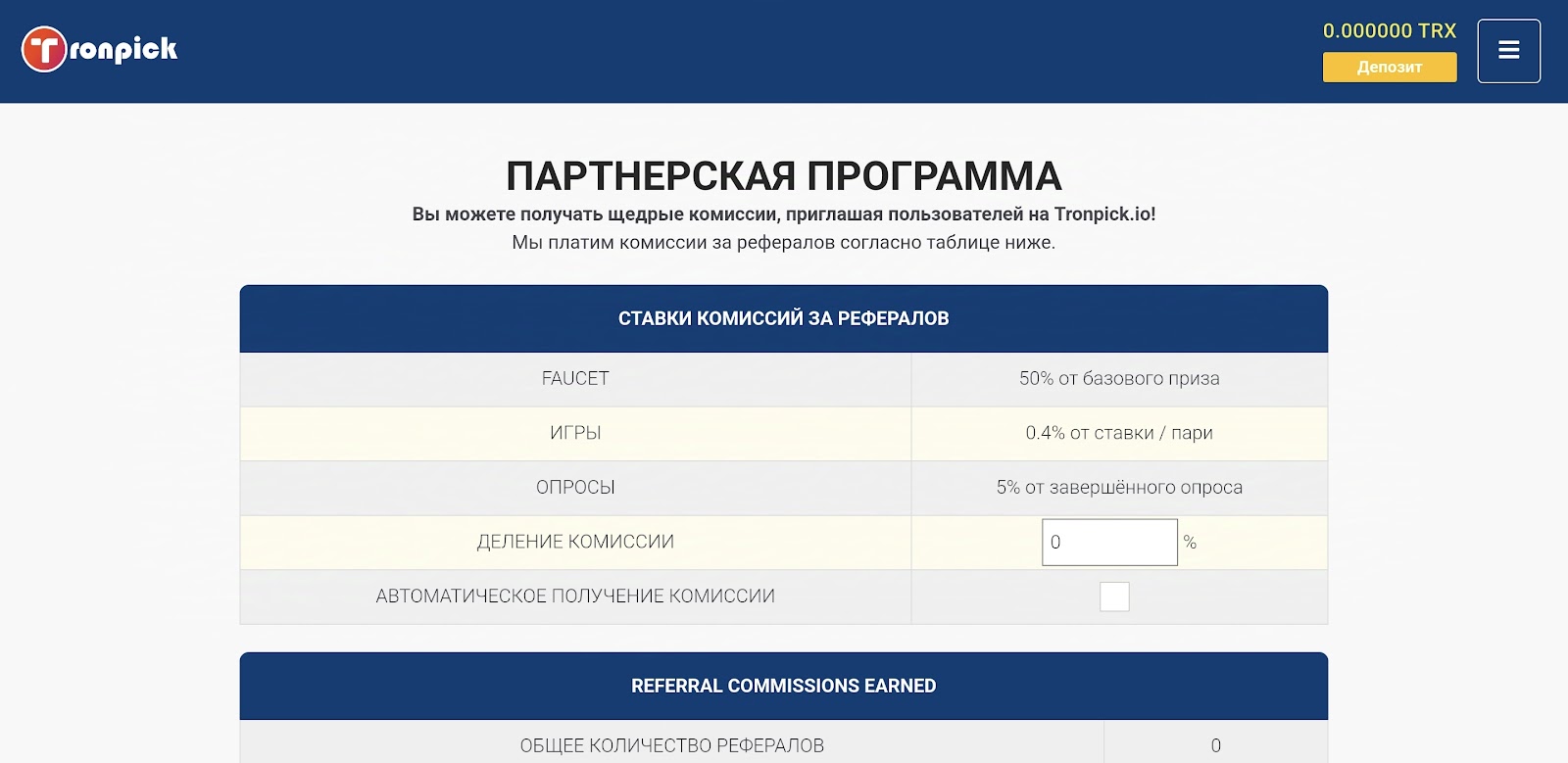The image size is (1568, 763).
Task: Focus the commission split percentage field
Action: click(1108, 542)
